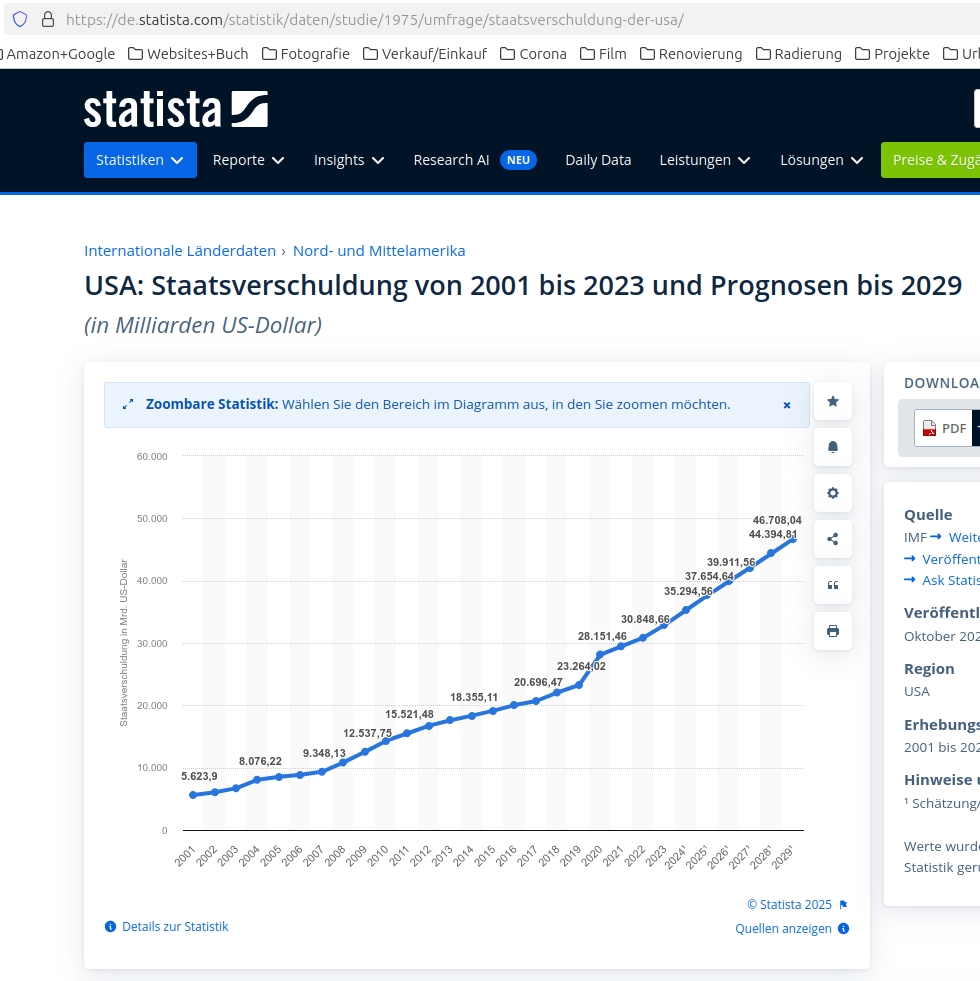The width and height of the screenshot is (980, 981).
Task: Click the Internationale Länderdaten breadcrumb link
Action: (179, 251)
